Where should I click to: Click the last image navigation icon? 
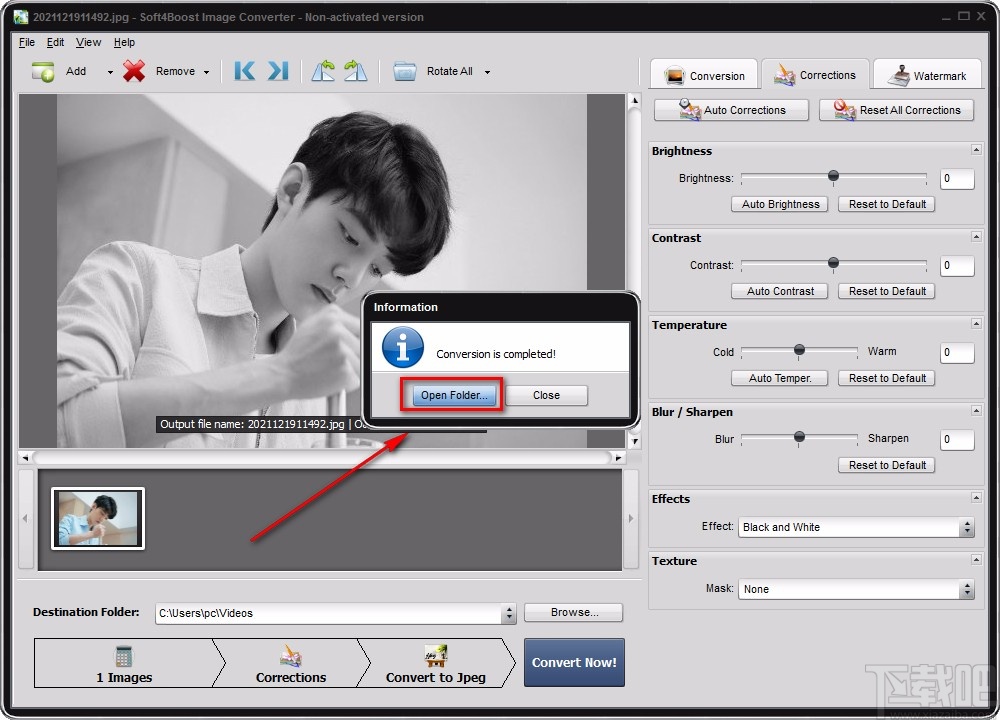(x=277, y=71)
